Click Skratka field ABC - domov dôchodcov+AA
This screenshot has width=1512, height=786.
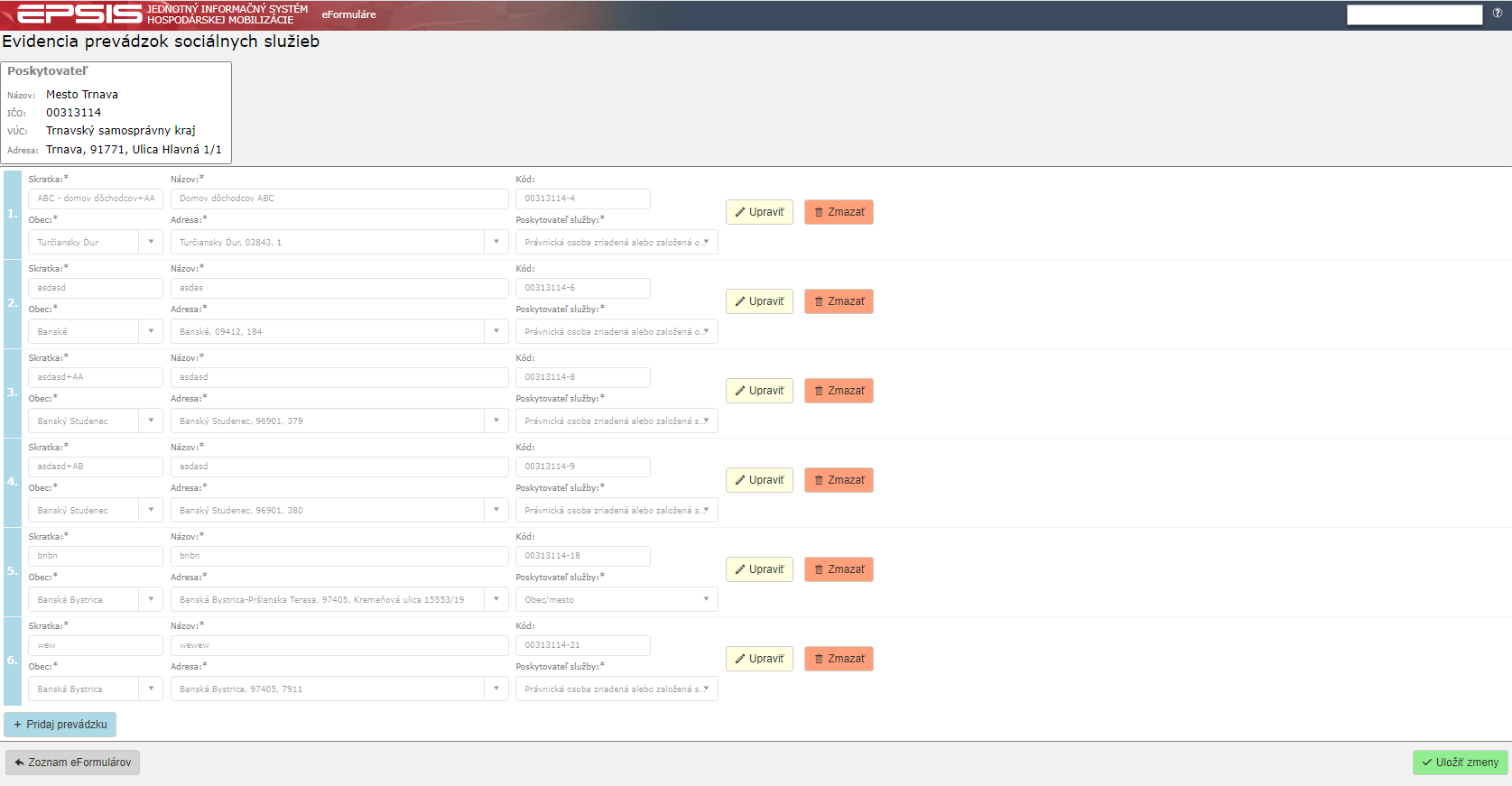(96, 199)
